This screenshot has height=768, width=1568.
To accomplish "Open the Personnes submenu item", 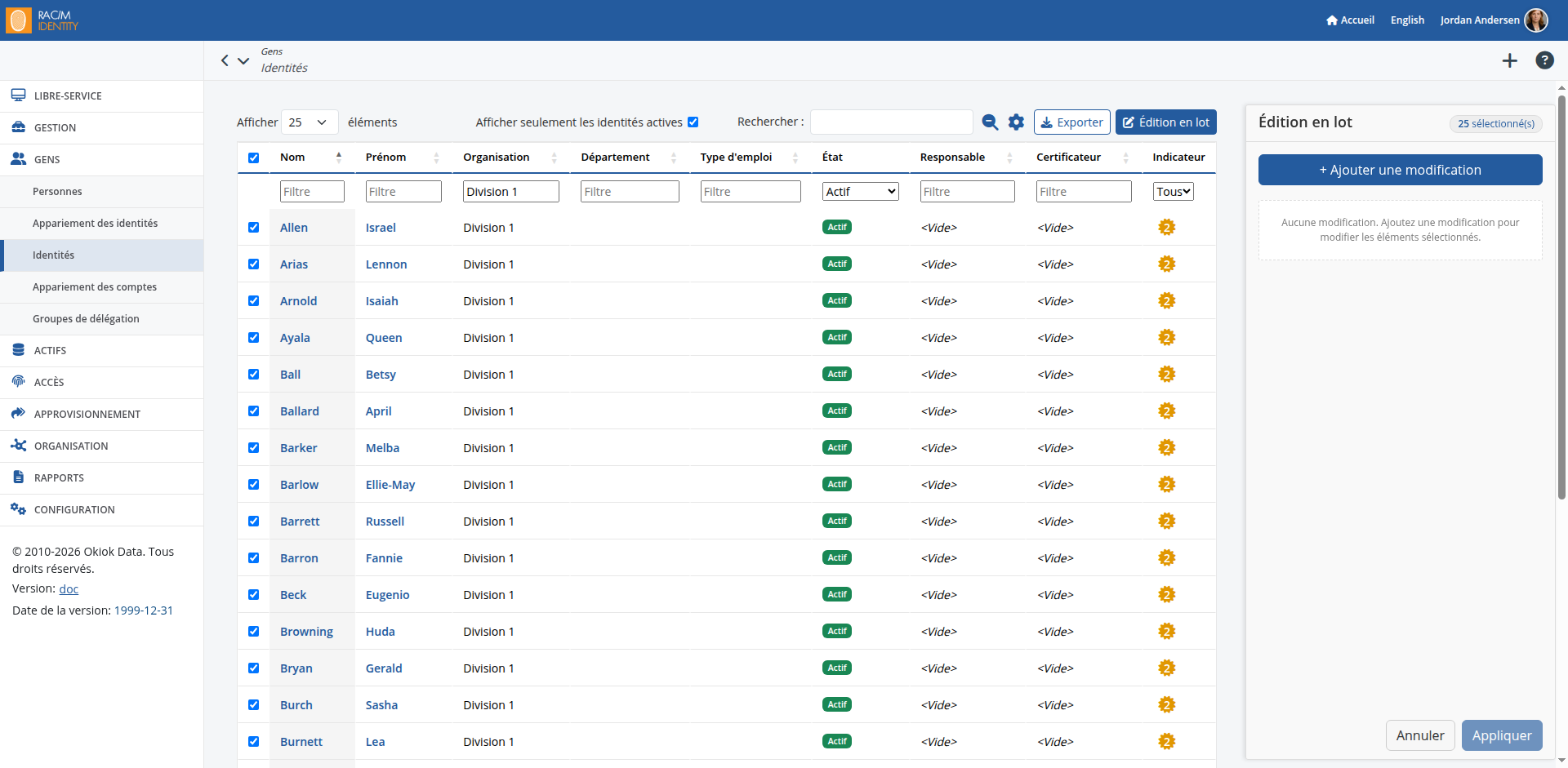I will click(102, 192).
